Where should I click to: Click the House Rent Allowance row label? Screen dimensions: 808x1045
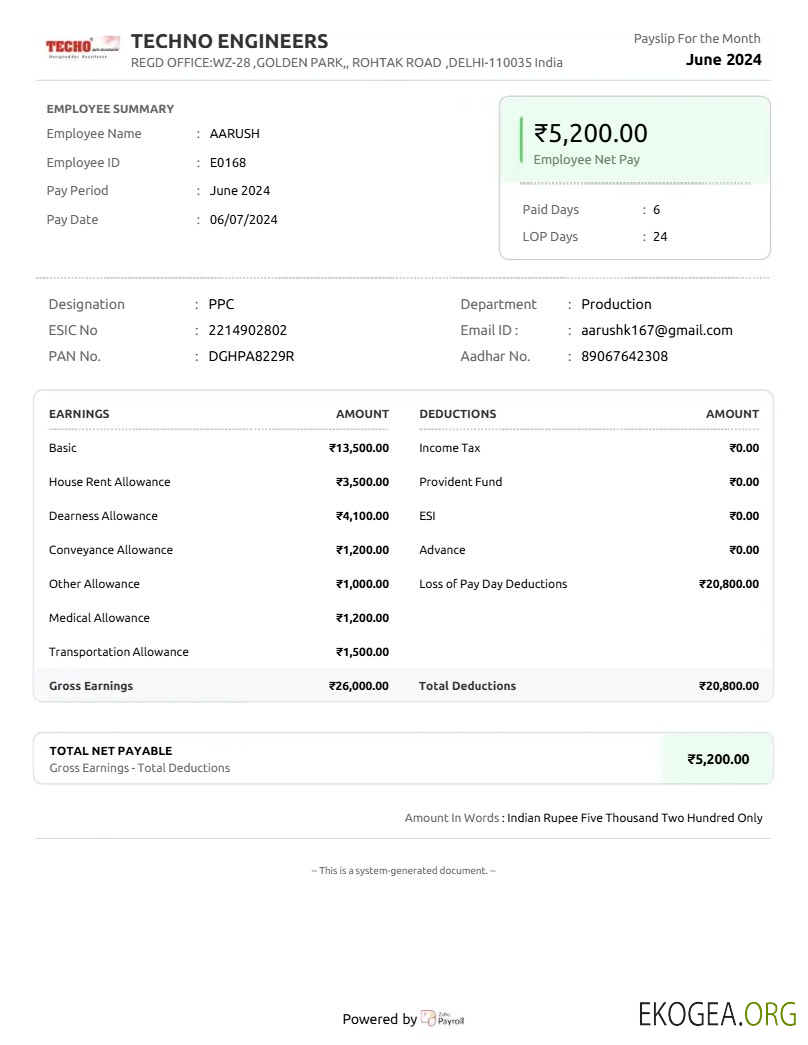coord(109,482)
